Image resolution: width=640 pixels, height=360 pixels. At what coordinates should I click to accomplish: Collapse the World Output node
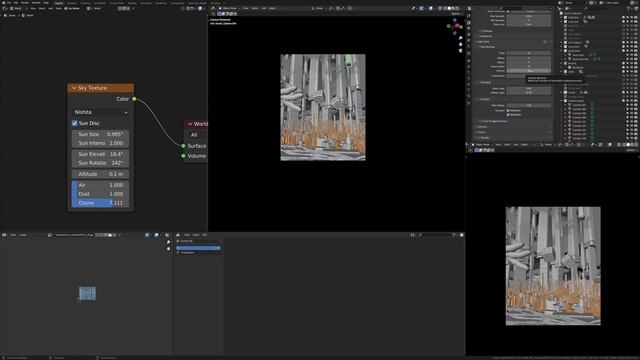190,124
